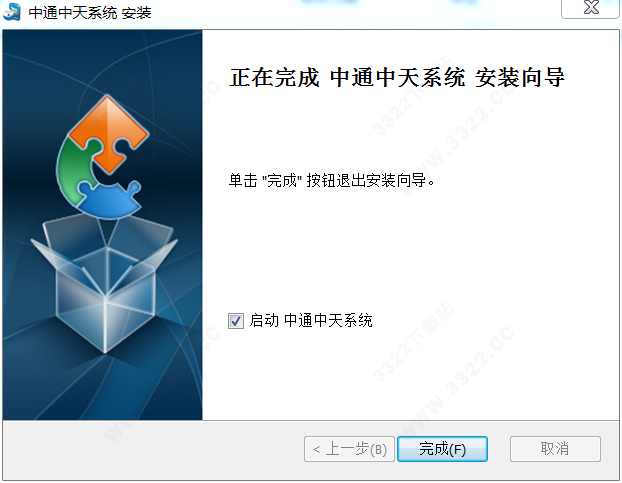Click the banner area below the glass box

(x=103, y=387)
